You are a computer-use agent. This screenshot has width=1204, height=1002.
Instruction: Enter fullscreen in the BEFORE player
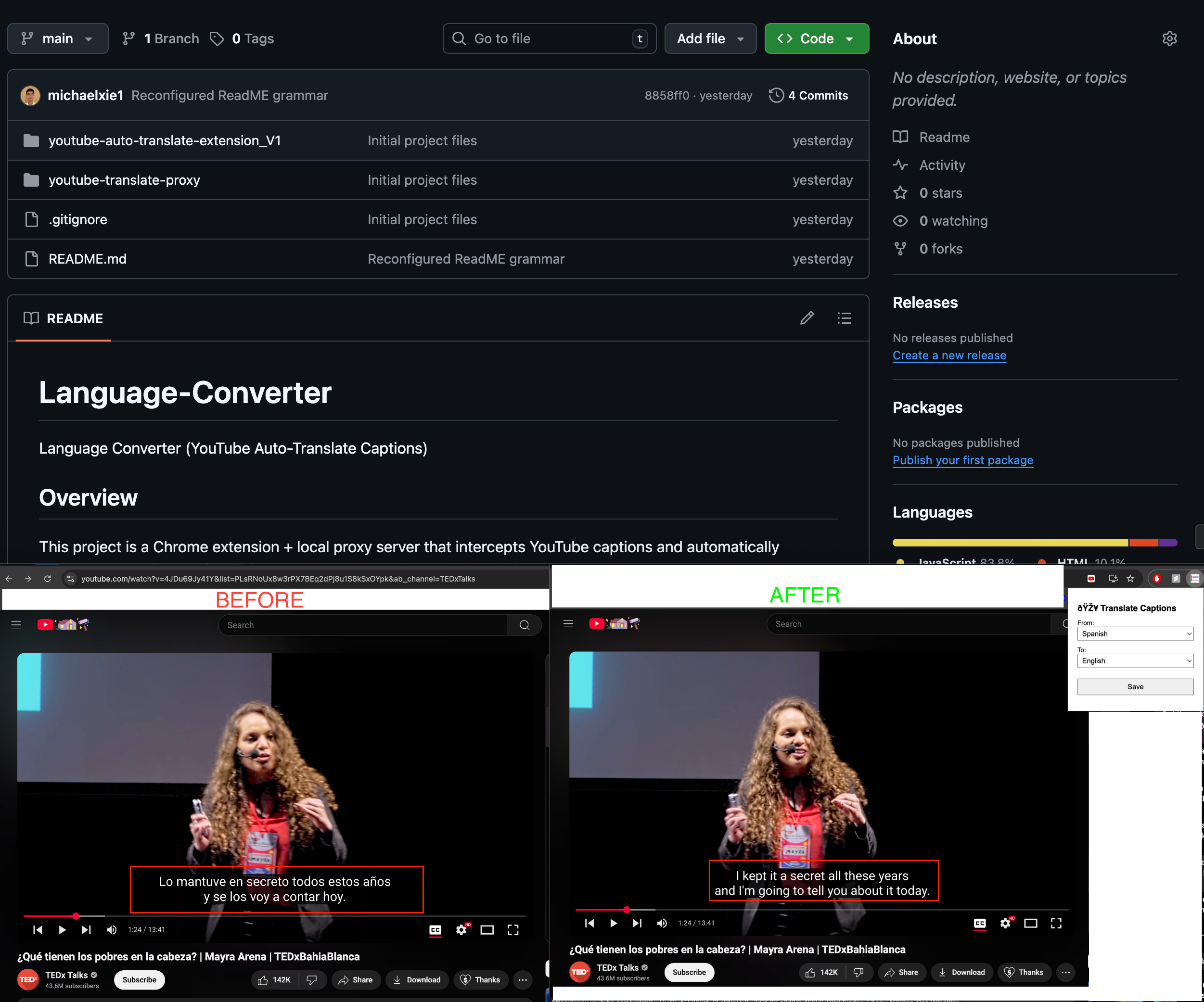coord(513,930)
